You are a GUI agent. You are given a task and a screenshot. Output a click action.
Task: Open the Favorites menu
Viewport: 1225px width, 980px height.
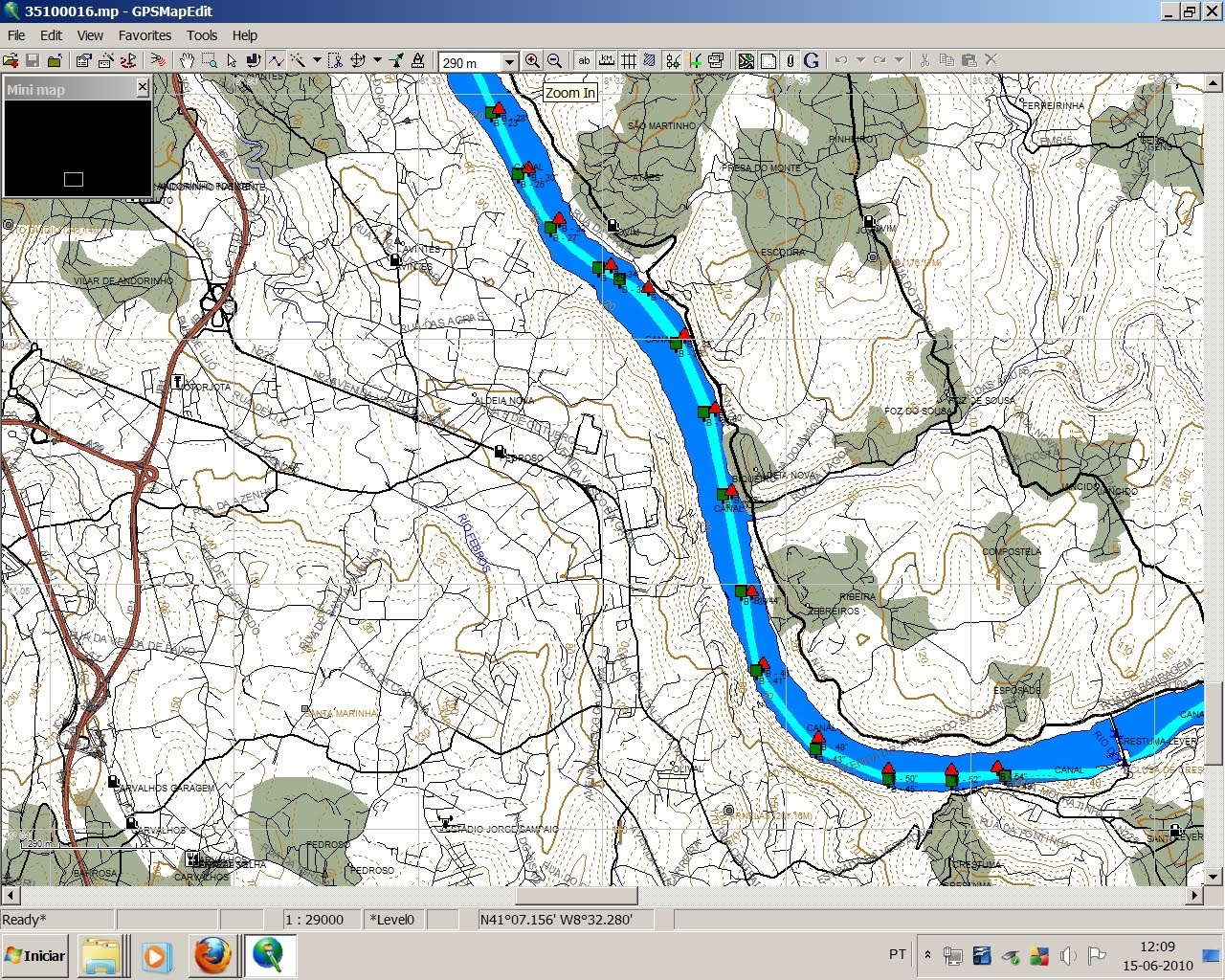145,35
